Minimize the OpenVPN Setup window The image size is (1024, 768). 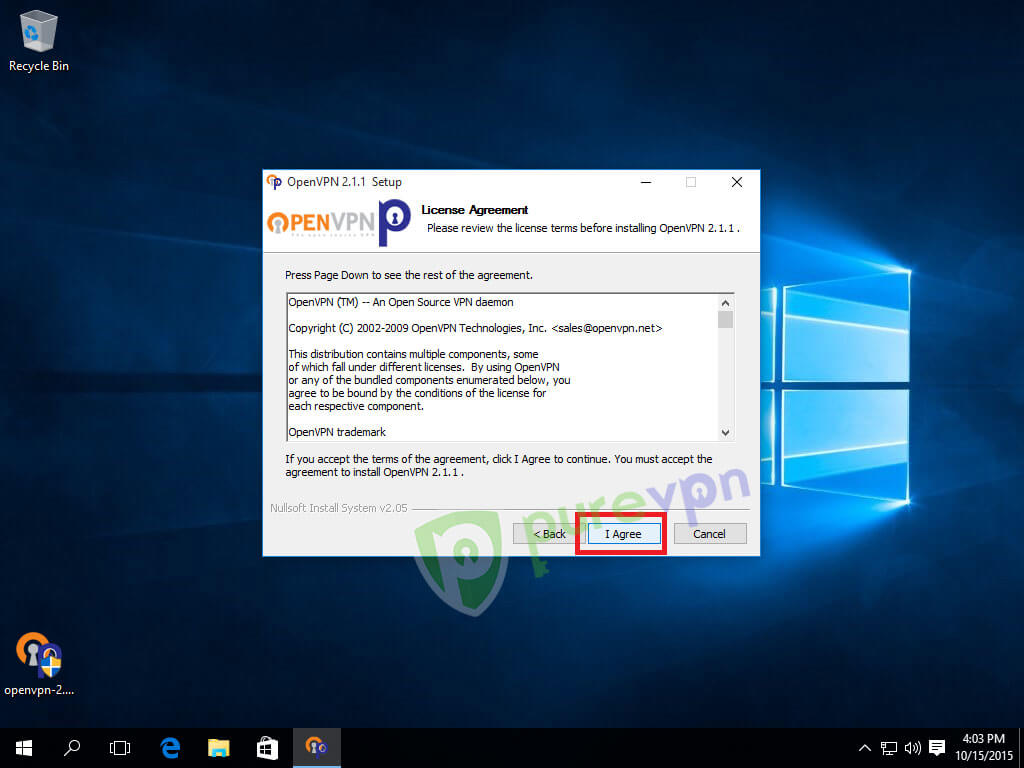[646, 182]
